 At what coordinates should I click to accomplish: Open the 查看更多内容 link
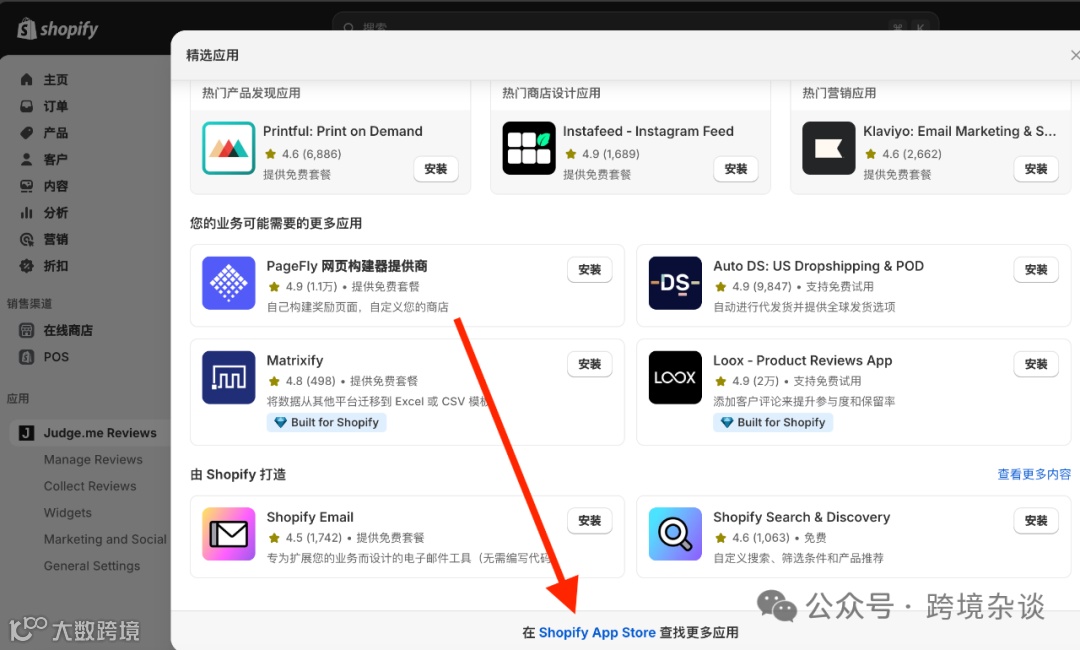(x=1034, y=474)
